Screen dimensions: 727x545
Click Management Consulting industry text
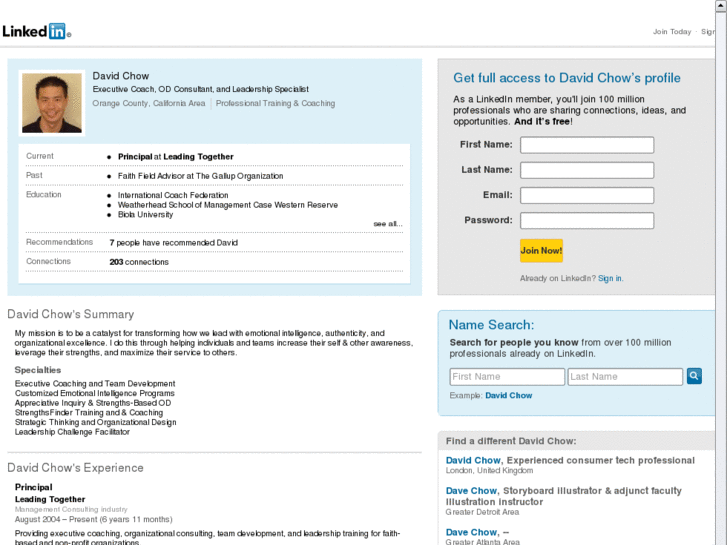[x=71, y=509]
